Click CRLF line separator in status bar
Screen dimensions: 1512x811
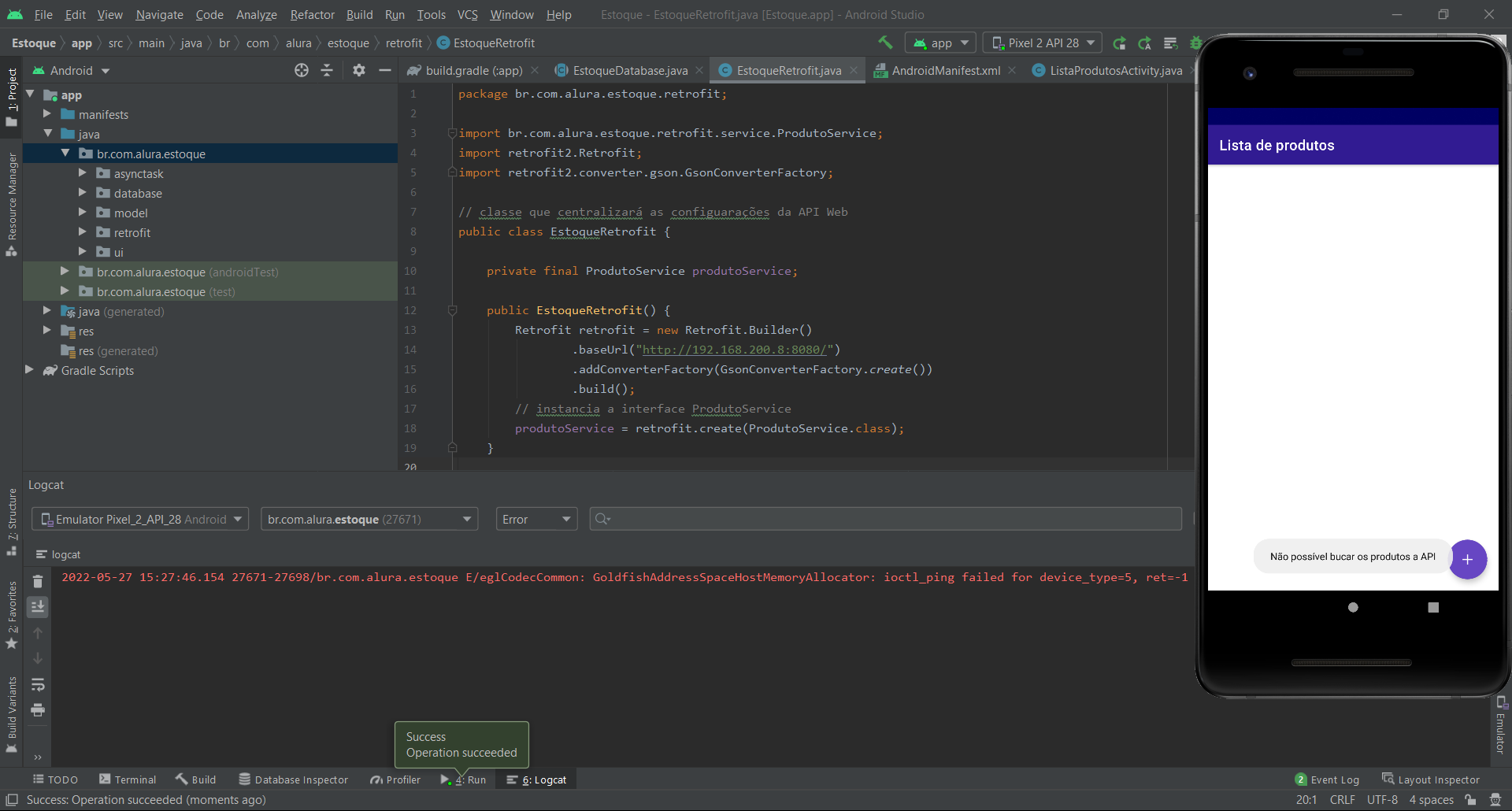click(1343, 800)
